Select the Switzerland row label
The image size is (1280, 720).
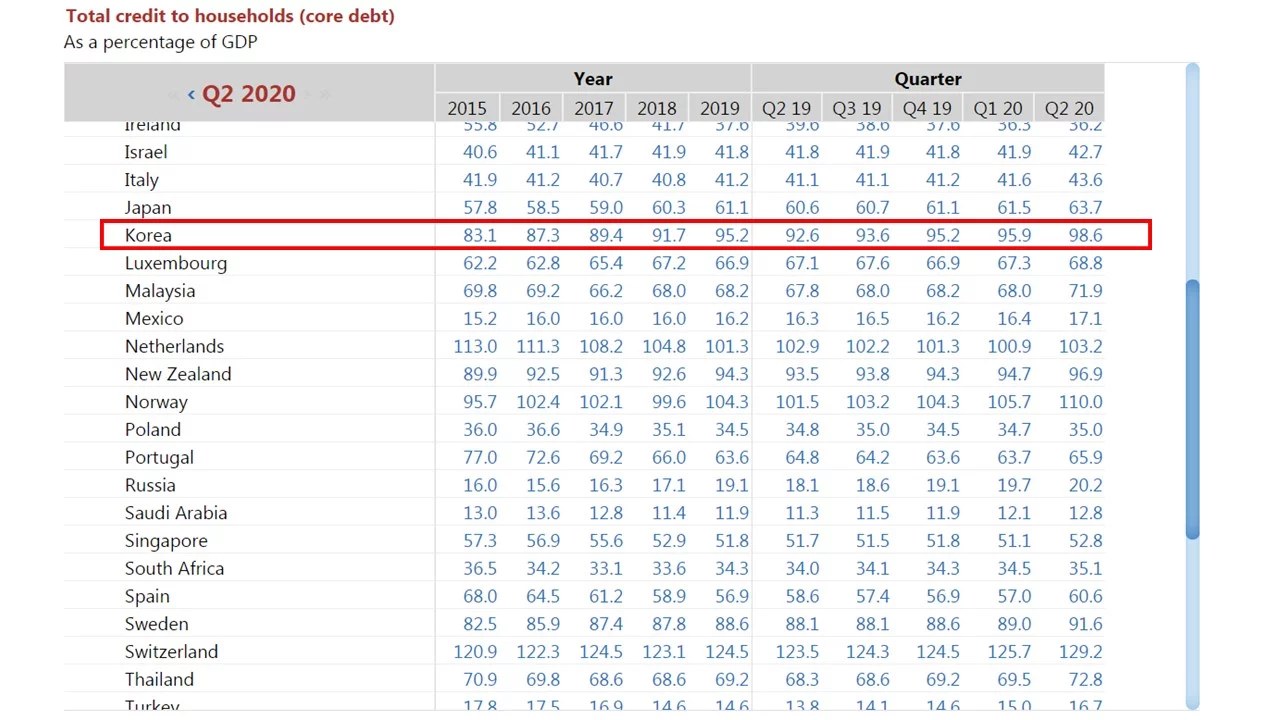[171, 651]
